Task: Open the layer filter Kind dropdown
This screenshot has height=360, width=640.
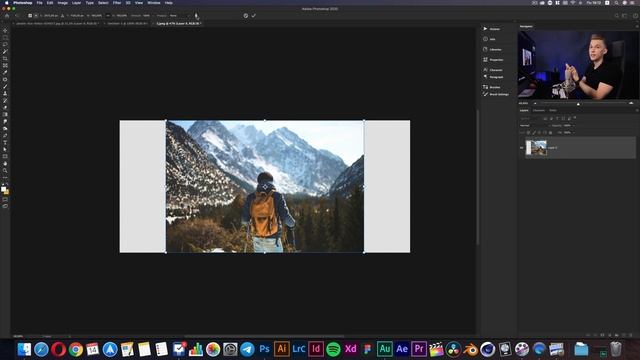Action: pyautogui.click(x=530, y=118)
